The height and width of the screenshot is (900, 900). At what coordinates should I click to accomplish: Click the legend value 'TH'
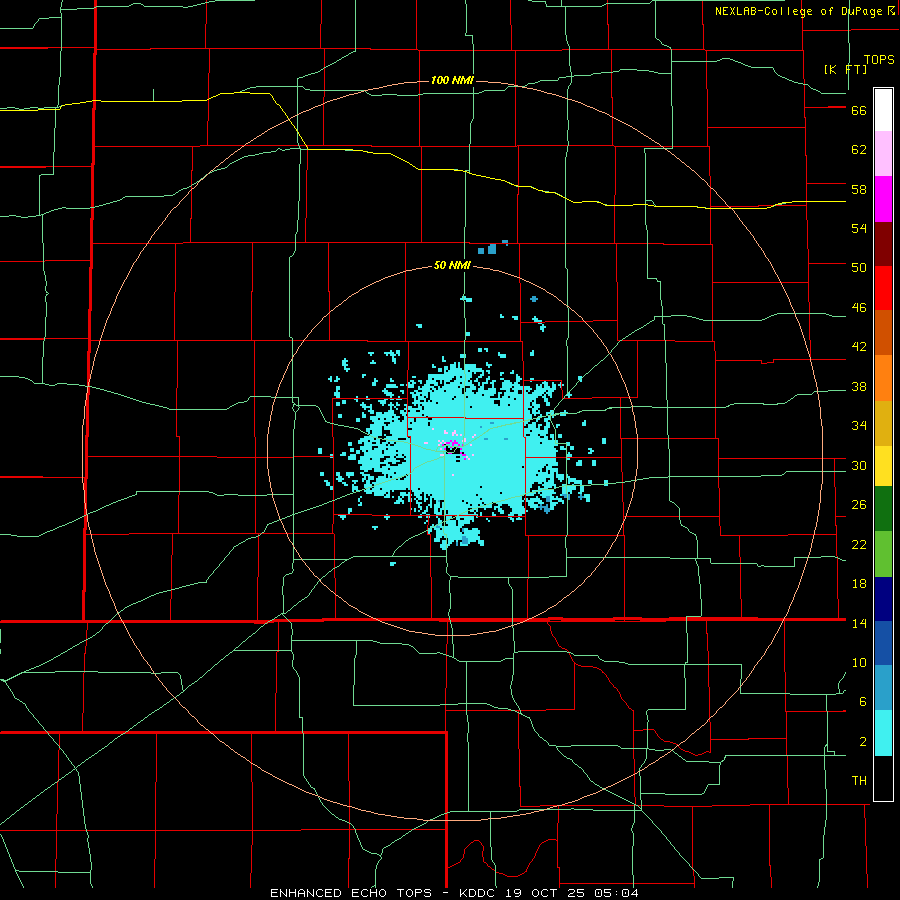pyautogui.click(x=859, y=781)
